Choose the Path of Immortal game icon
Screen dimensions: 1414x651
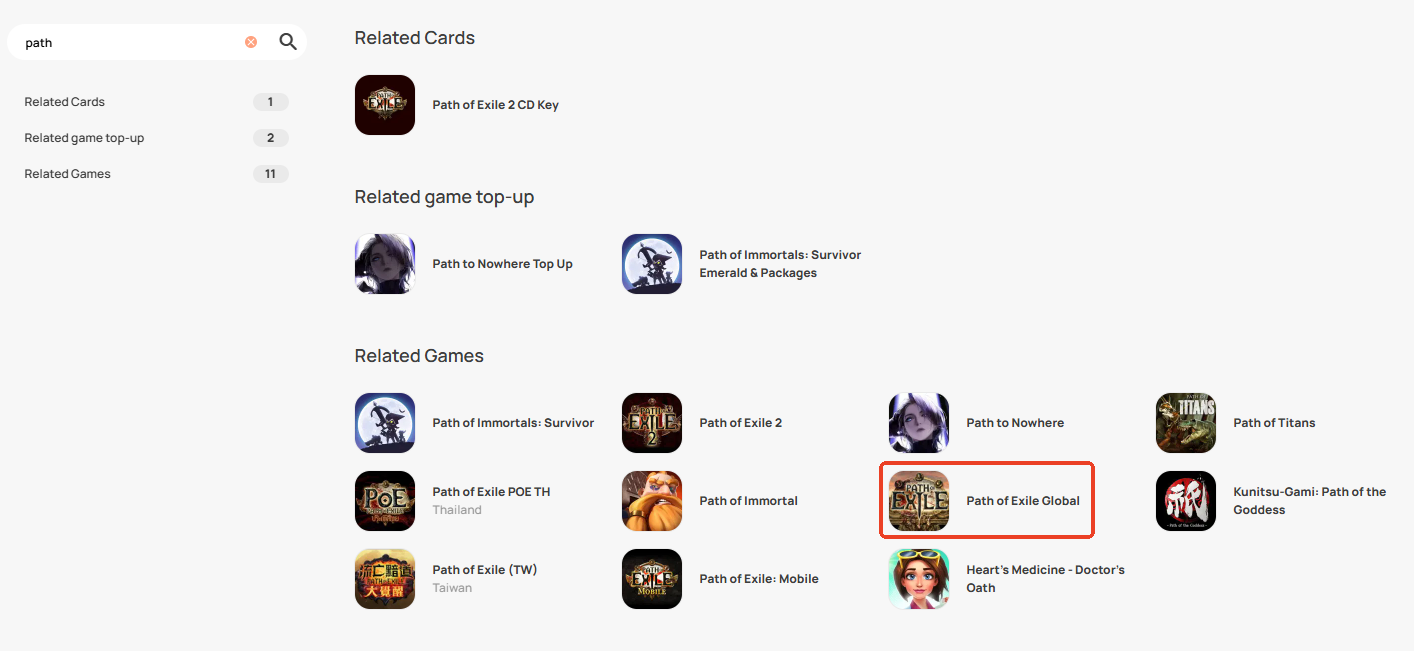tap(652, 501)
